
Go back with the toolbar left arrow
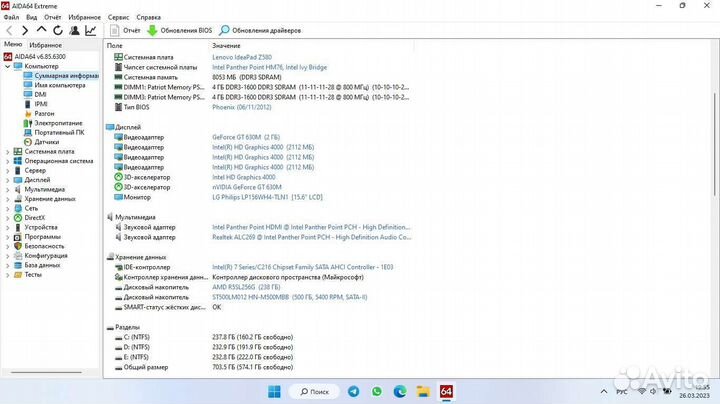(x=9, y=30)
